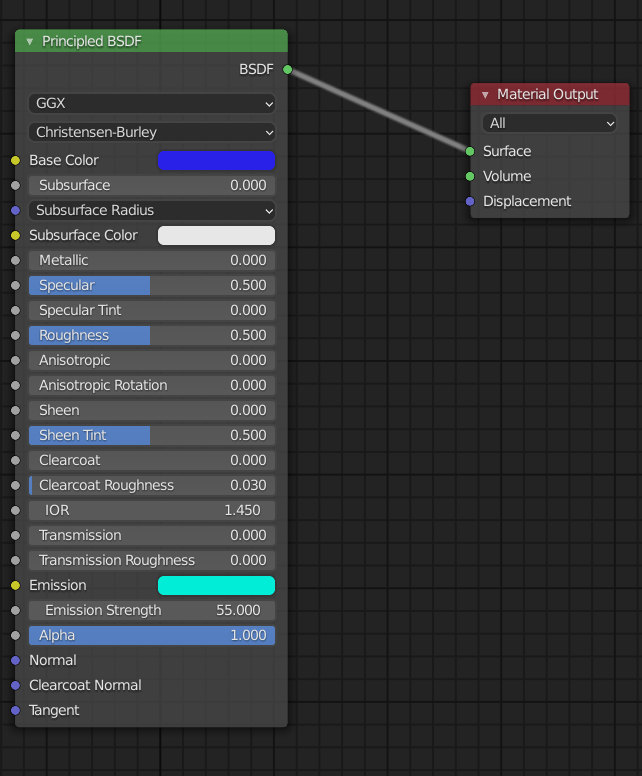Click the Metallic value slider
Viewport: 642px width, 776px height.
(152, 260)
